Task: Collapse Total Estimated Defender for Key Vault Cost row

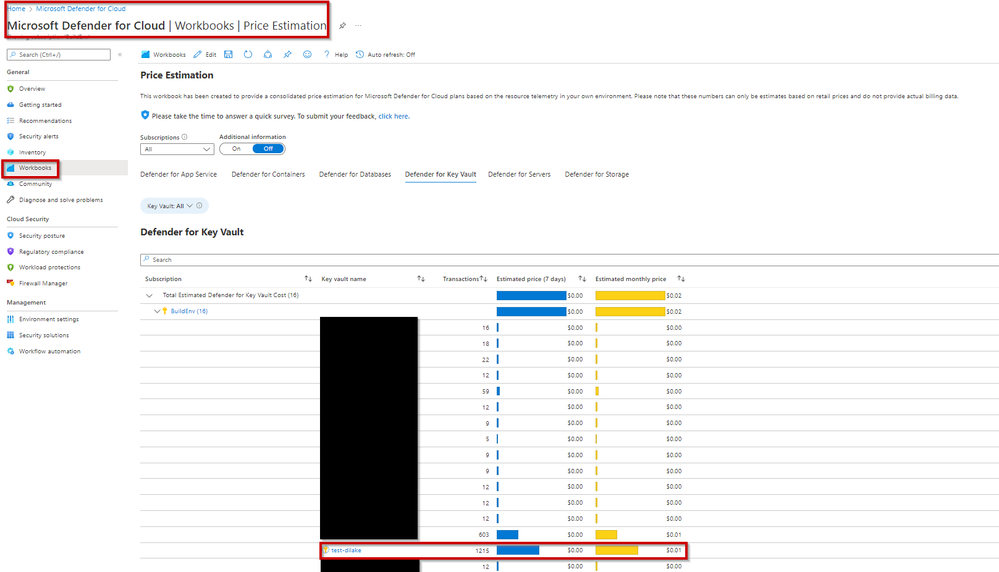Action: pyautogui.click(x=149, y=296)
